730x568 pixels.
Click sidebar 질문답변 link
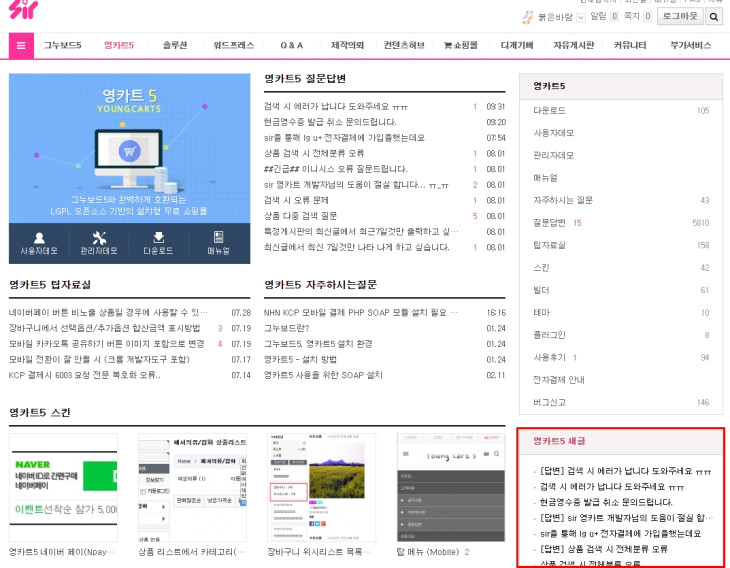click(x=549, y=223)
